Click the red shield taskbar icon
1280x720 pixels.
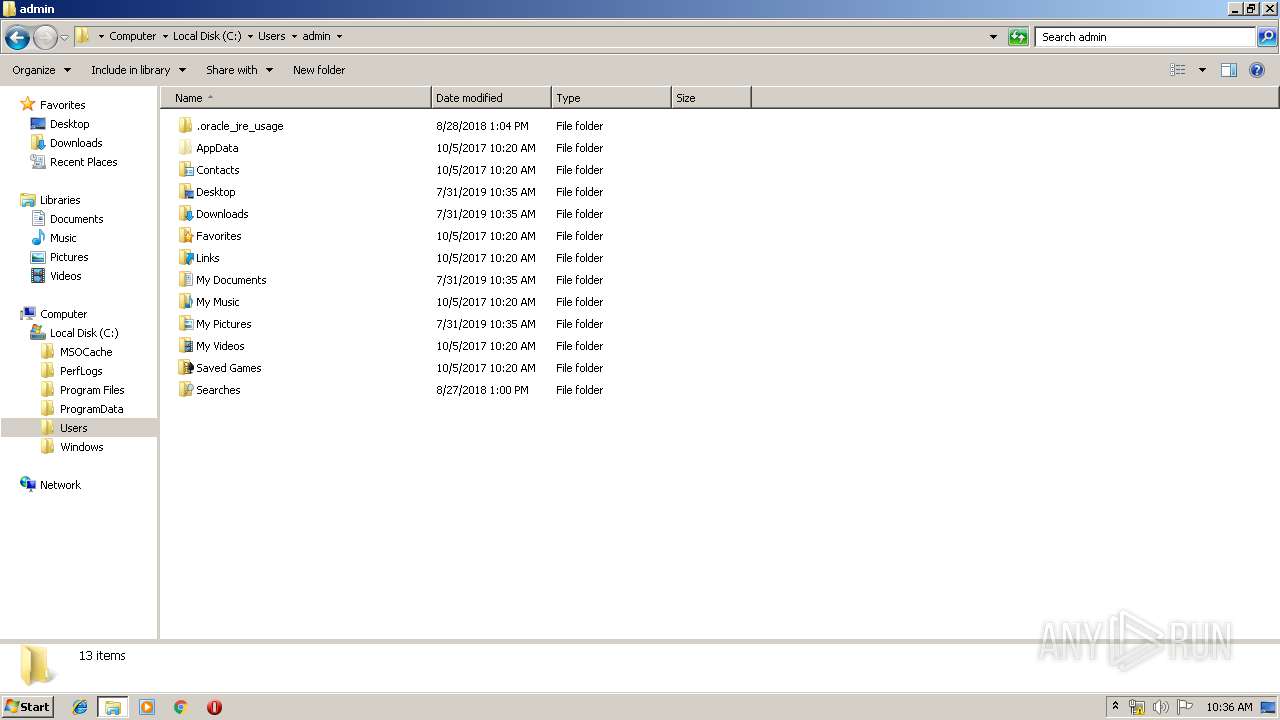pyautogui.click(x=214, y=707)
